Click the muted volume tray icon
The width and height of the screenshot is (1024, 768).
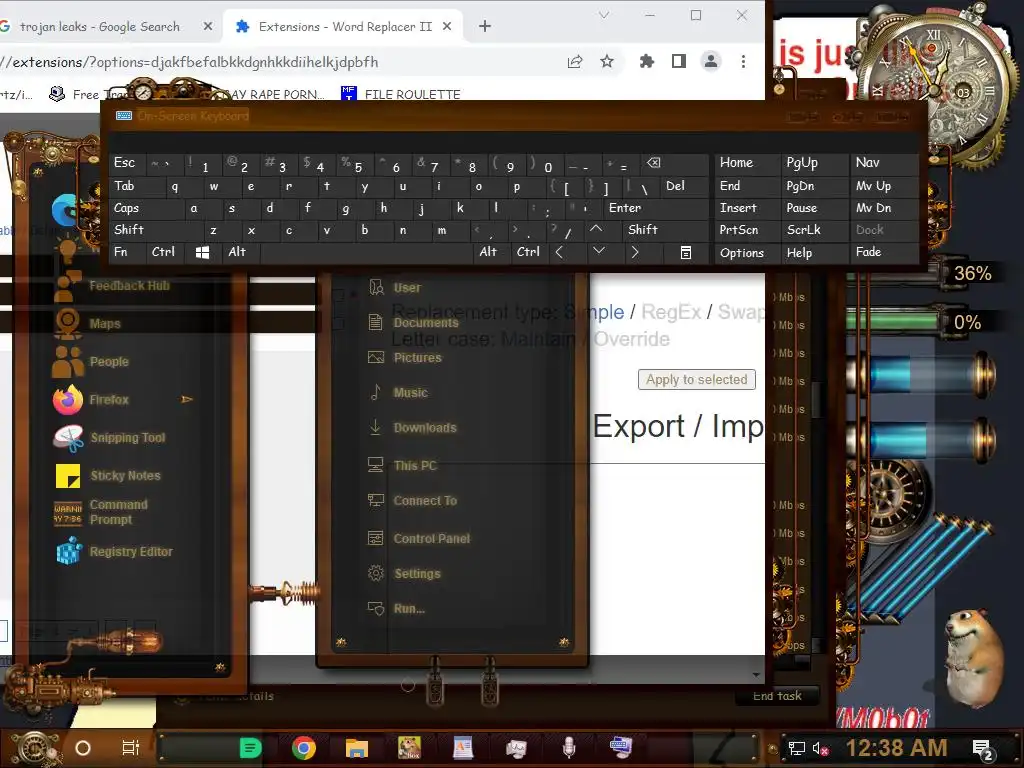(x=820, y=748)
